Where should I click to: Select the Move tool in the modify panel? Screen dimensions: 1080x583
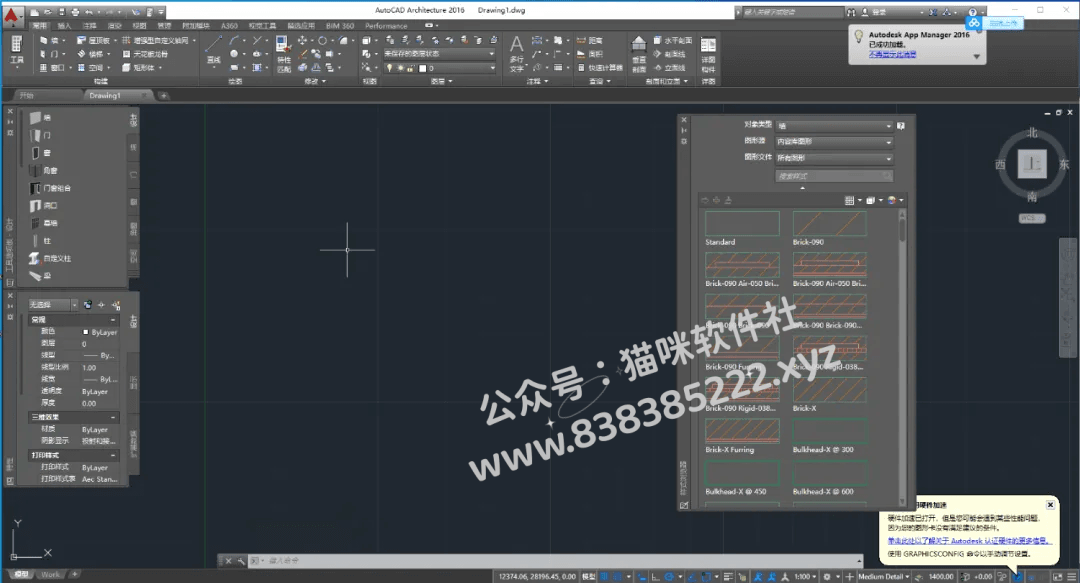(302, 41)
